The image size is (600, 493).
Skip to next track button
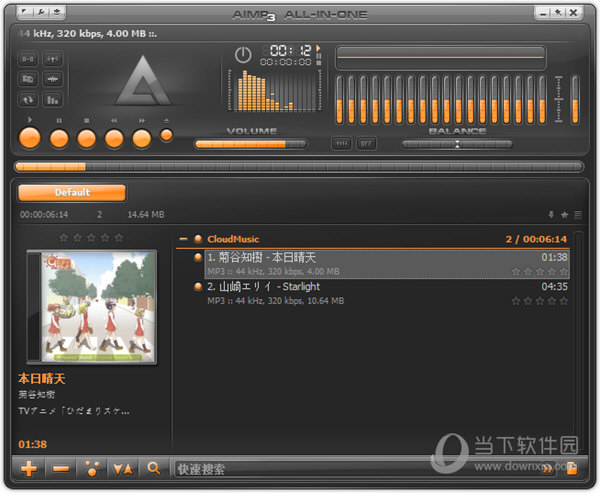click(x=142, y=139)
